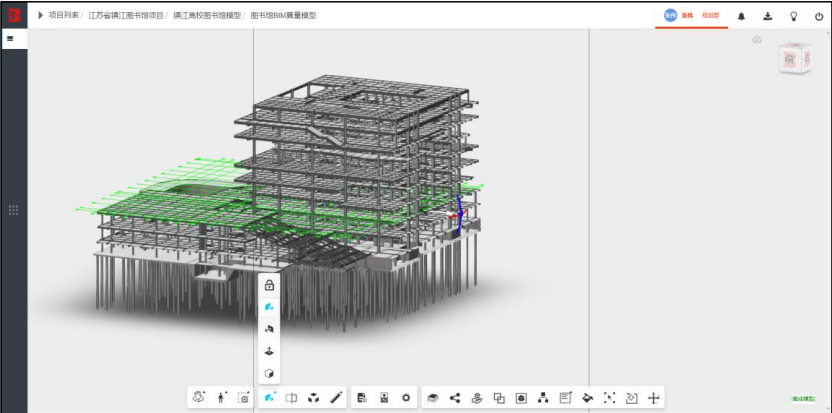The height and width of the screenshot is (413, 832).
Task: Click the blue axis gizmo on model
Action: tap(458, 213)
